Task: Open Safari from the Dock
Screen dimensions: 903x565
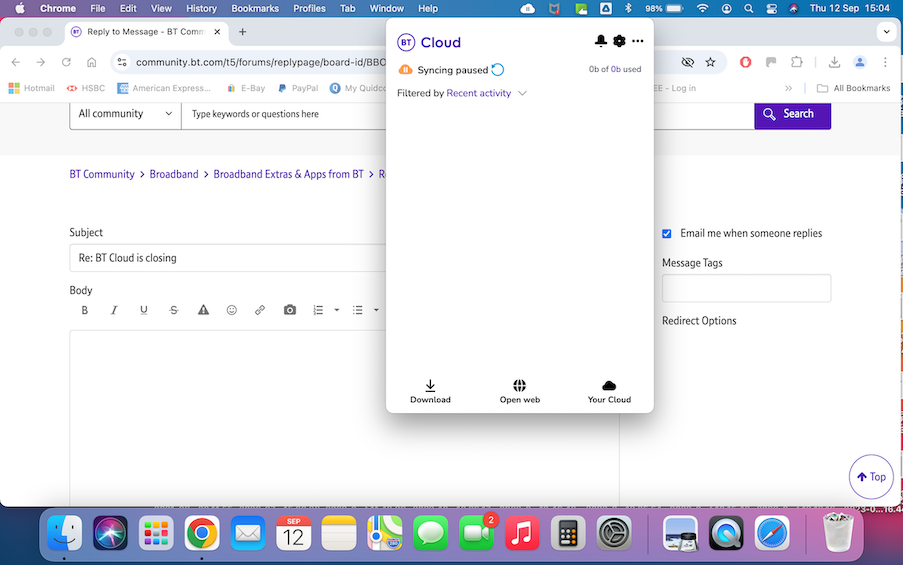Action: click(x=772, y=533)
